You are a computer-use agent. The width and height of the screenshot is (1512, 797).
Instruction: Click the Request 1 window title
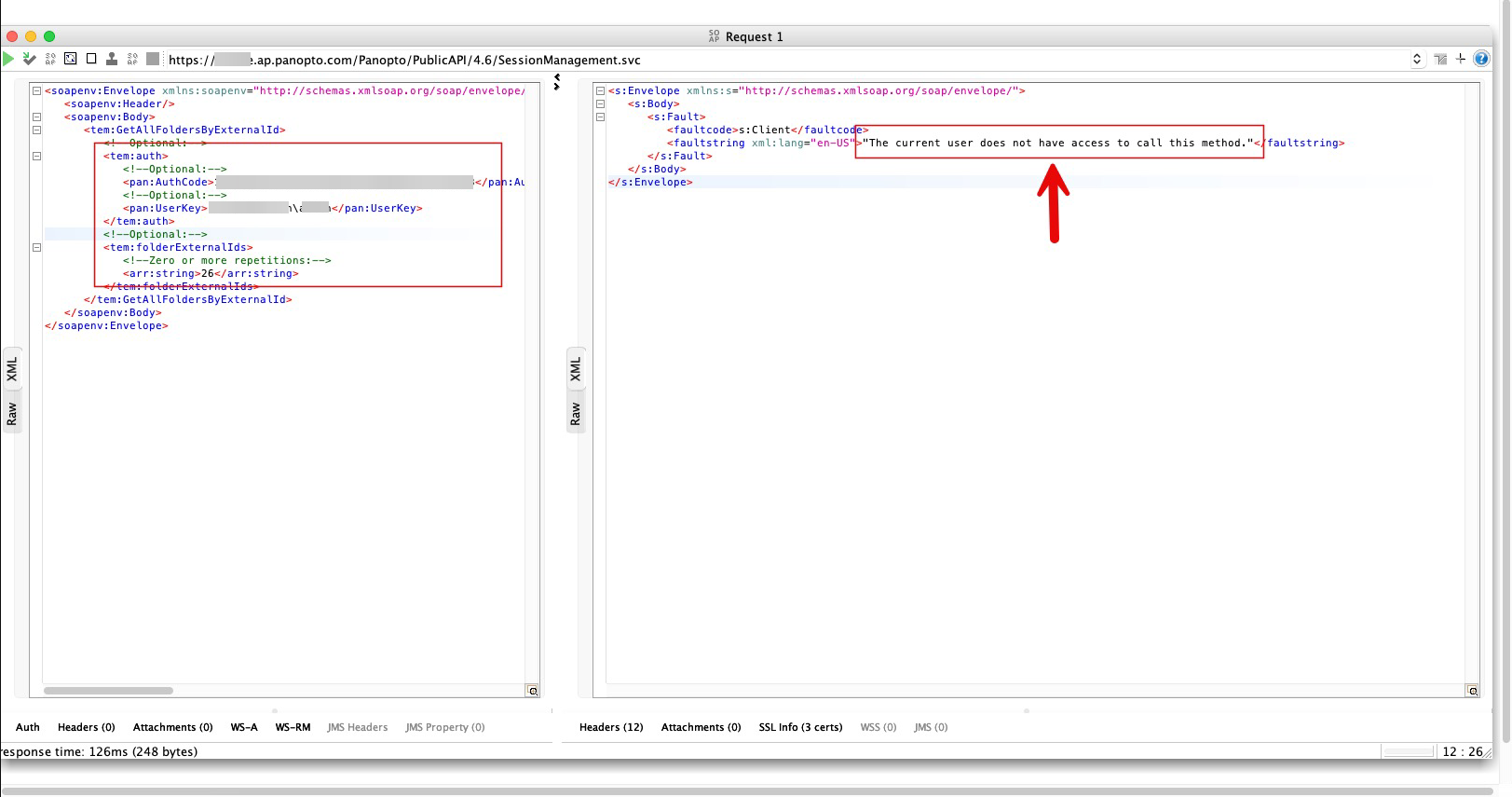[x=754, y=36]
